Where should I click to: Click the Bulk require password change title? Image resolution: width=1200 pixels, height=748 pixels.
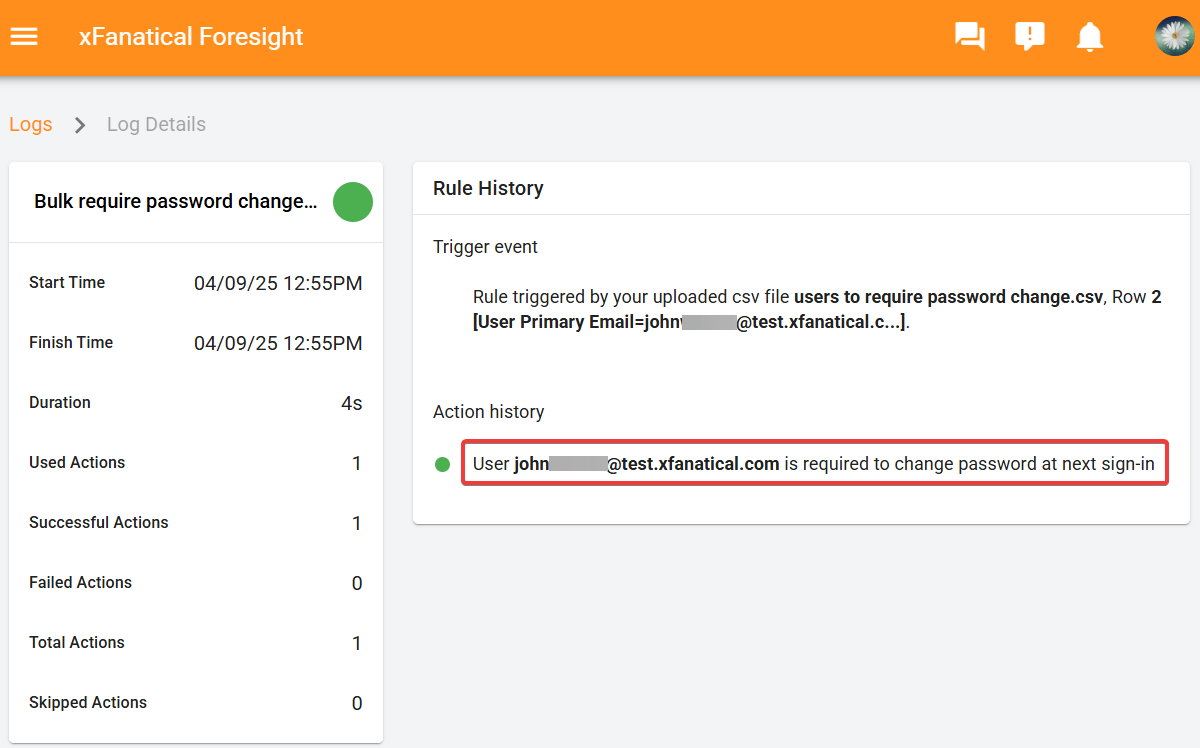point(176,202)
